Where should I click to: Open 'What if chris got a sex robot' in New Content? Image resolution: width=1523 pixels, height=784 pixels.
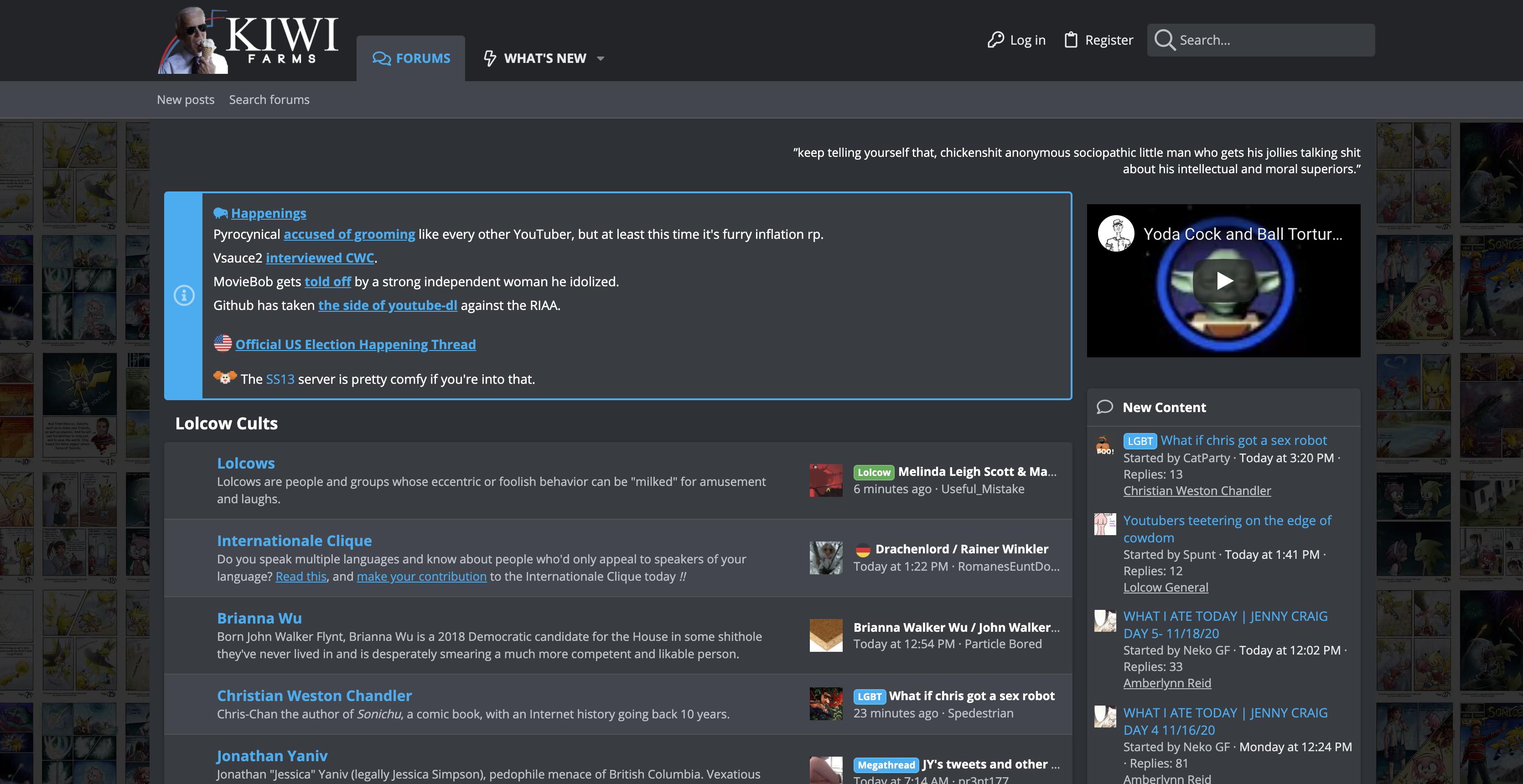pyautogui.click(x=1243, y=440)
